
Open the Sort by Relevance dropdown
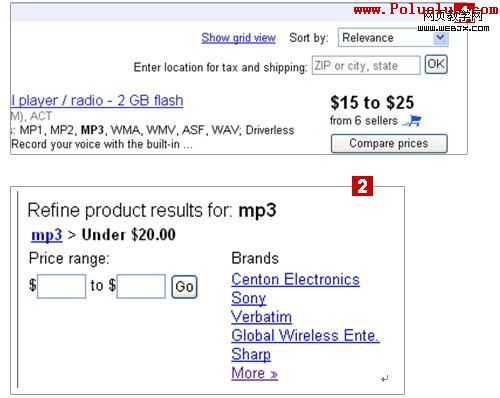point(393,38)
